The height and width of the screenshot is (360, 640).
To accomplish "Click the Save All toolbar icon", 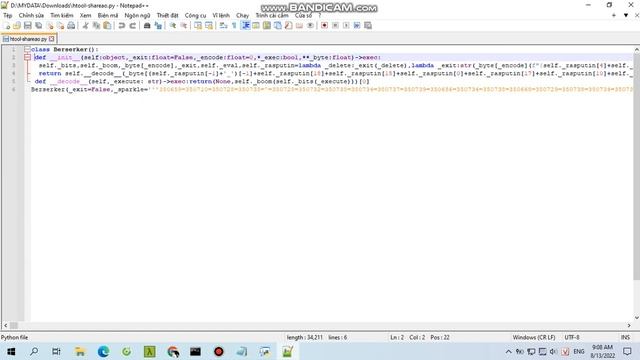I will coord(39,25).
